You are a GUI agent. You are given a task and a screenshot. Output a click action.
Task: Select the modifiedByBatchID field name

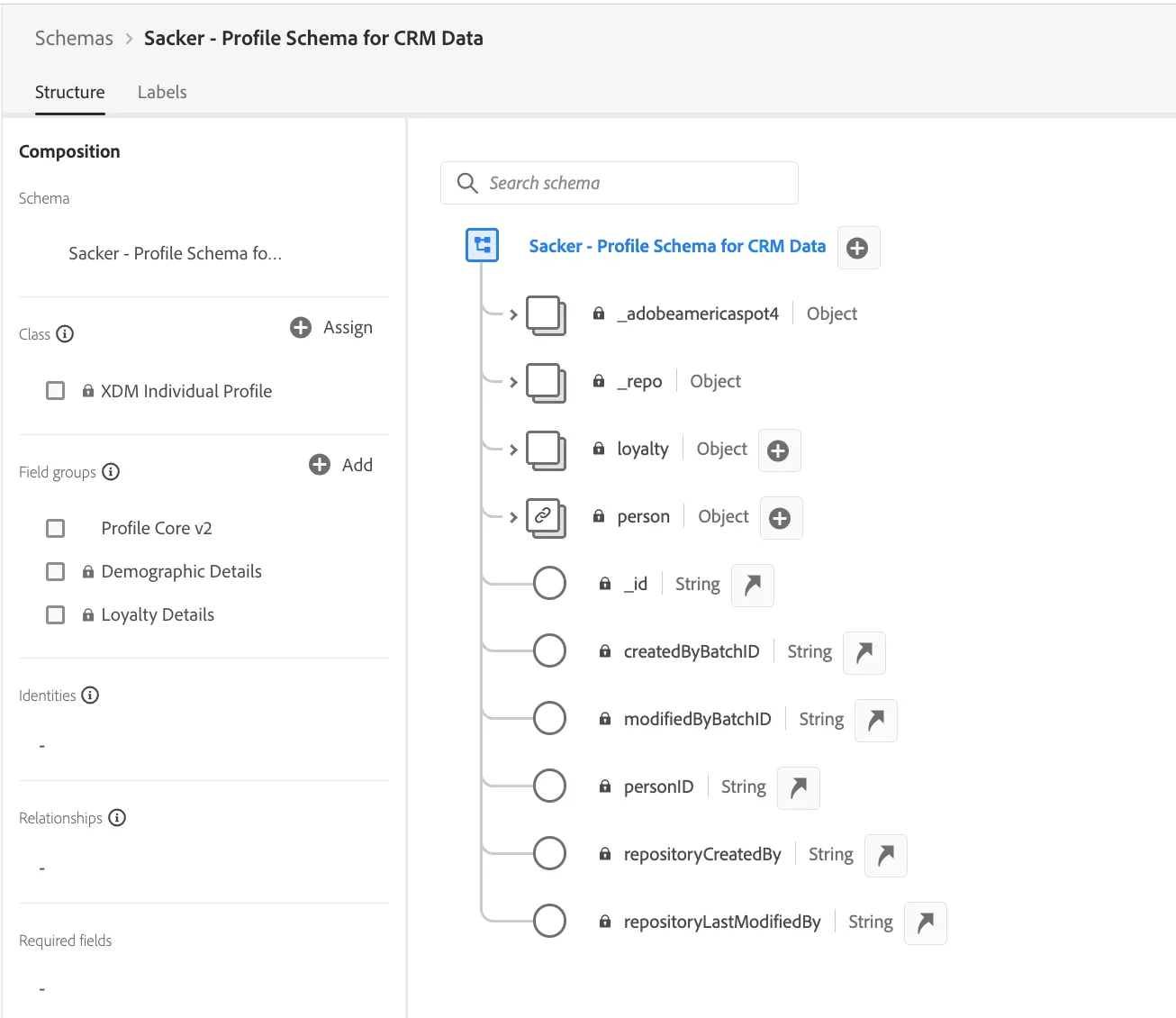tap(698, 719)
